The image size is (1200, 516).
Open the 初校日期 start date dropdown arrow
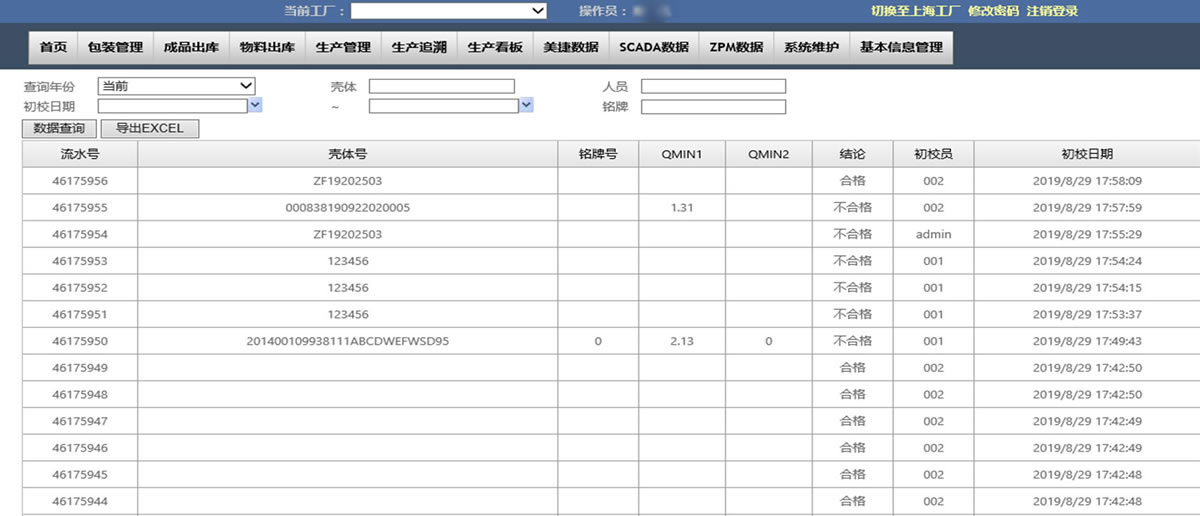[255, 105]
